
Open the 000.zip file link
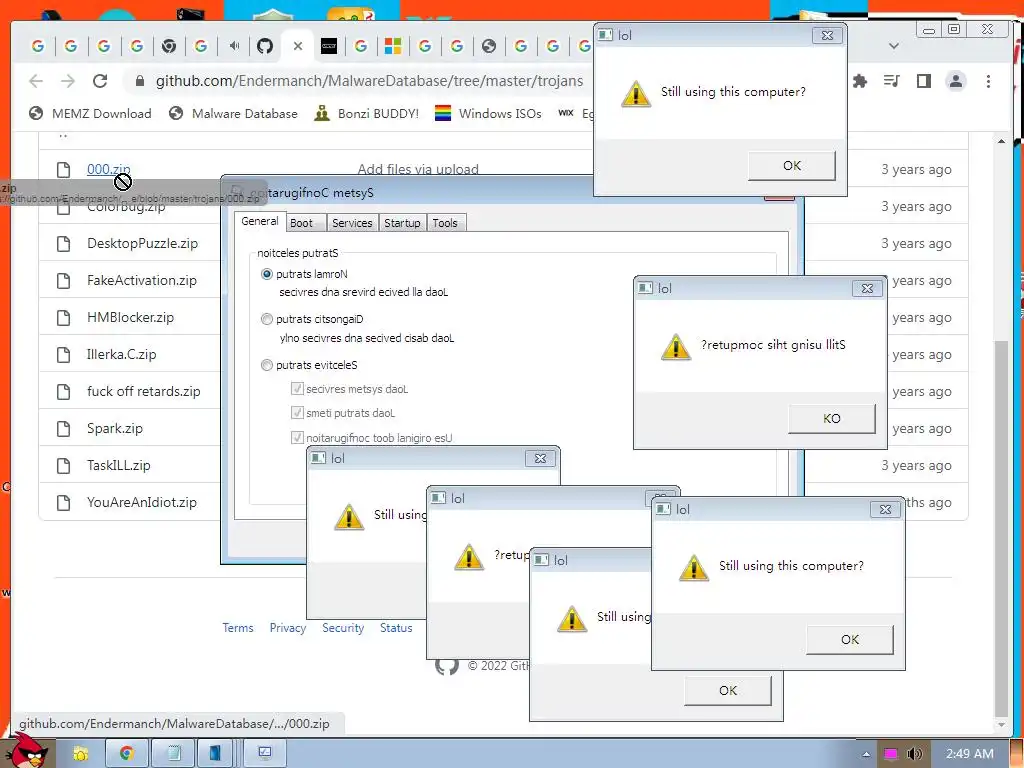(x=108, y=169)
